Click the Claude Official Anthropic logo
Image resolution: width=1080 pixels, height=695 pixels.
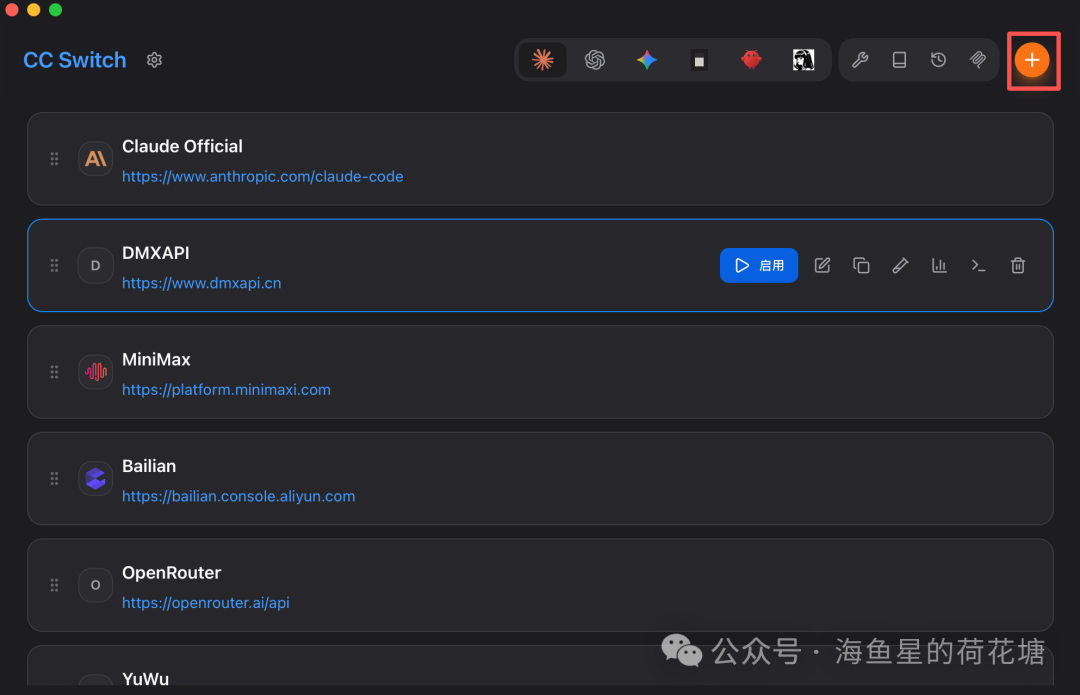tap(95, 159)
